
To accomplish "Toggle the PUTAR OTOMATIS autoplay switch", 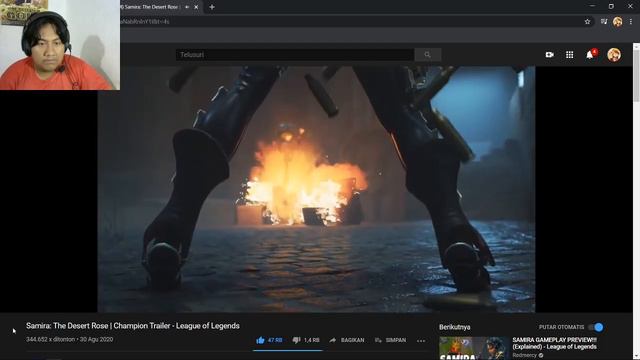I will tap(596, 327).
